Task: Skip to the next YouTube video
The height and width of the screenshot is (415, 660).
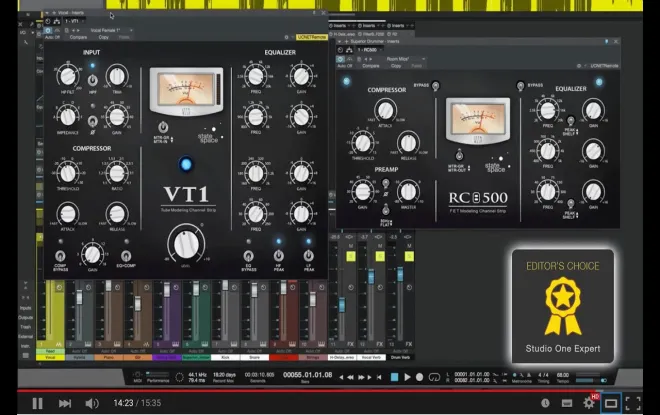Action: click(65, 403)
